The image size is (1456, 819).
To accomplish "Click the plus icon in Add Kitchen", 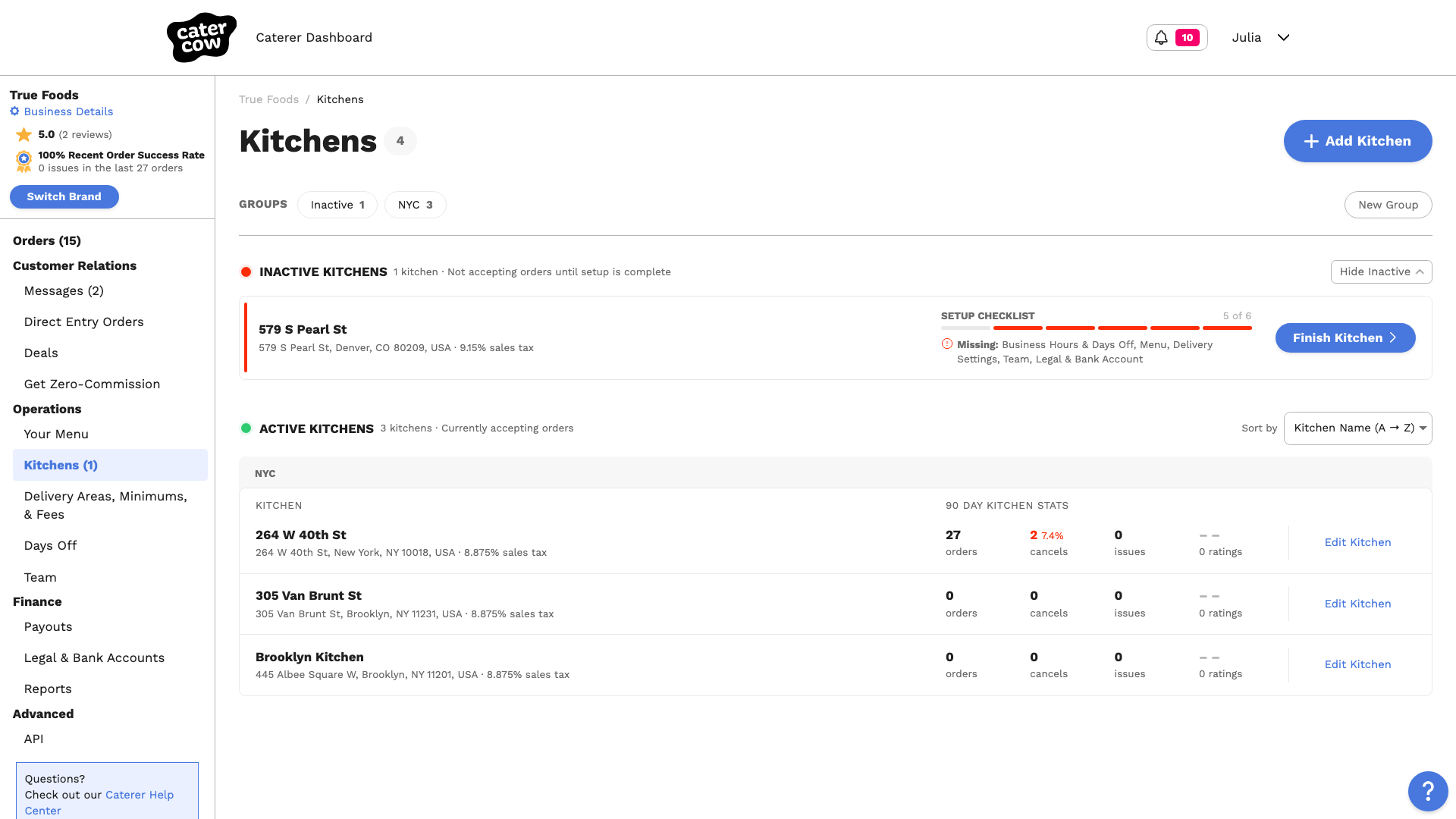I will tap(1311, 141).
